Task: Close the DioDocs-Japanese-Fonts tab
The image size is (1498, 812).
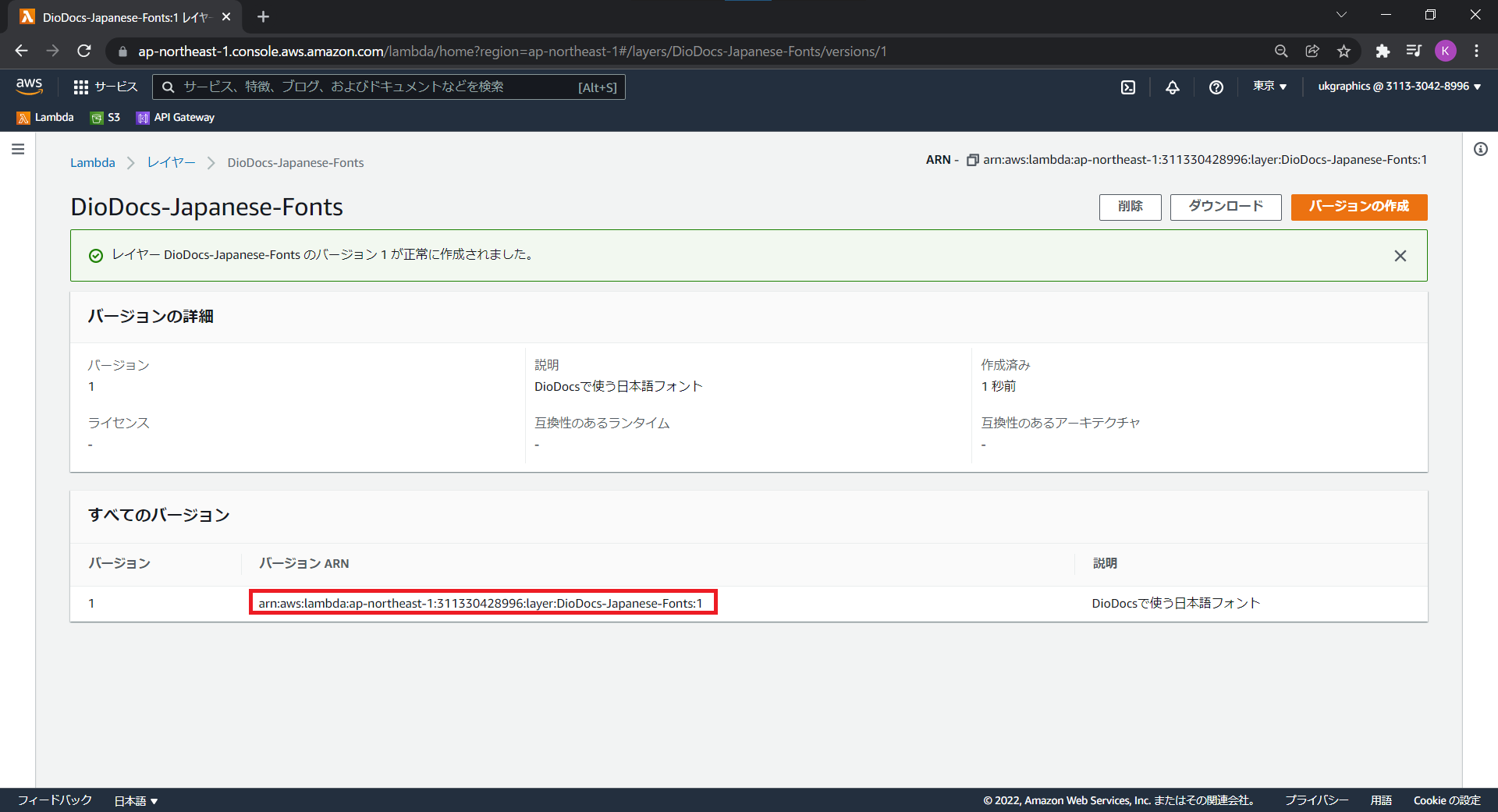Action: pyautogui.click(x=226, y=16)
